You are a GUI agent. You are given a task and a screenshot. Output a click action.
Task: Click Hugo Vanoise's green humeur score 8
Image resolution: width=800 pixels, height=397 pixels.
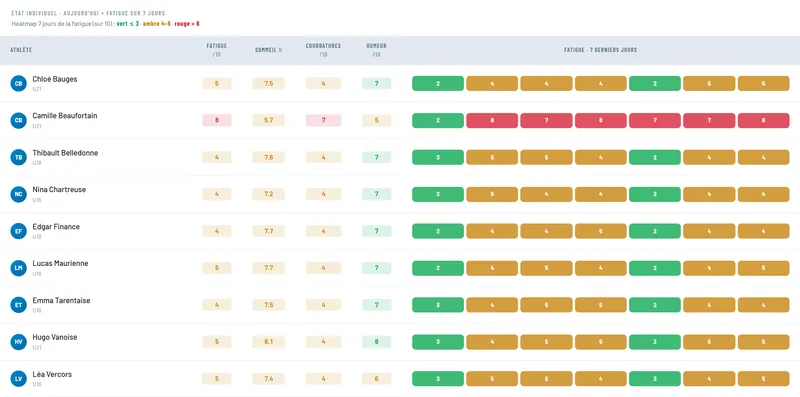tap(377, 341)
